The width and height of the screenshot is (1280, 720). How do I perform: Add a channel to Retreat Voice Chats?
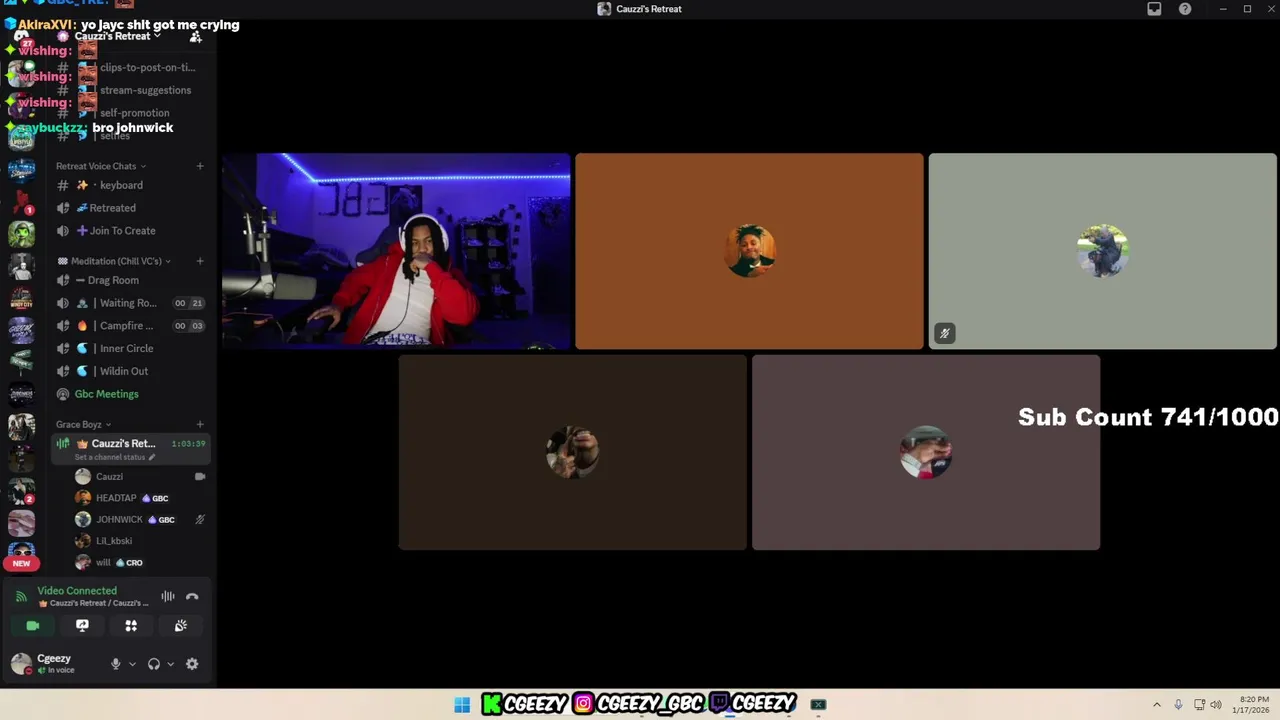click(200, 166)
